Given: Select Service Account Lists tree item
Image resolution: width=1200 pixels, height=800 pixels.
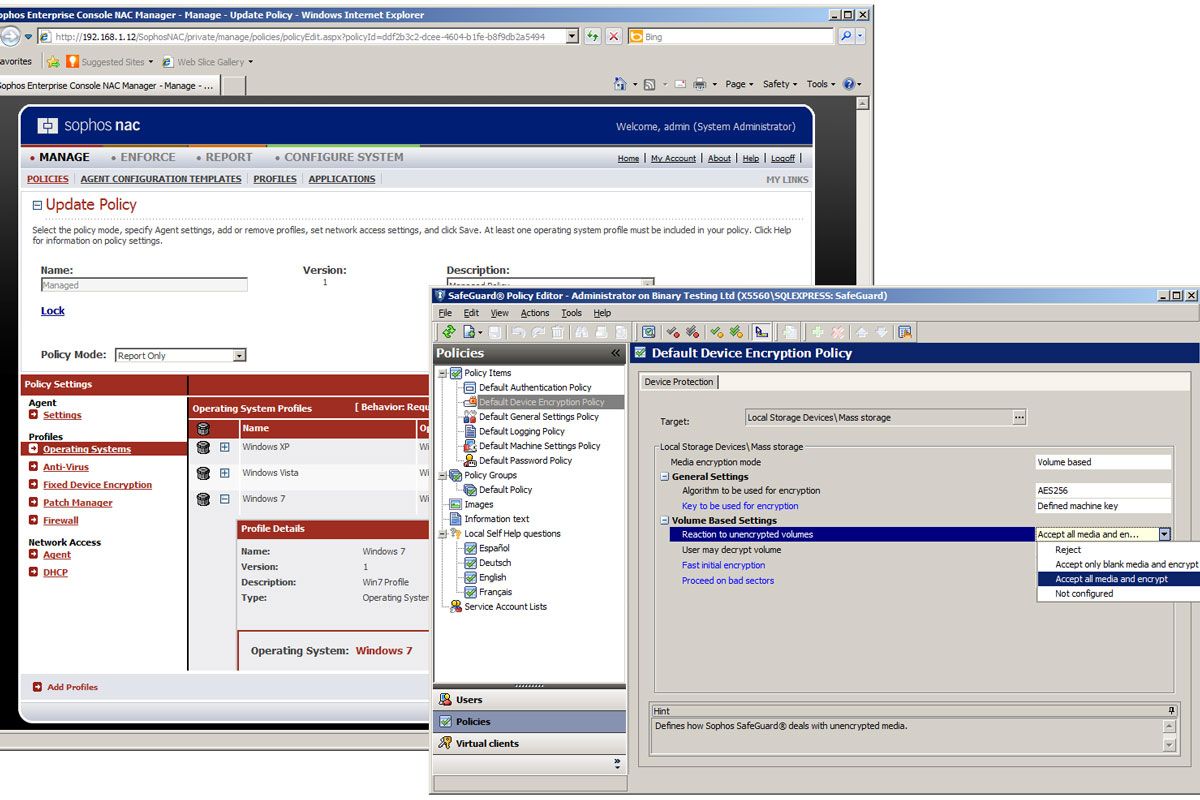Looking at the screenshot, I should pos(505,607).
